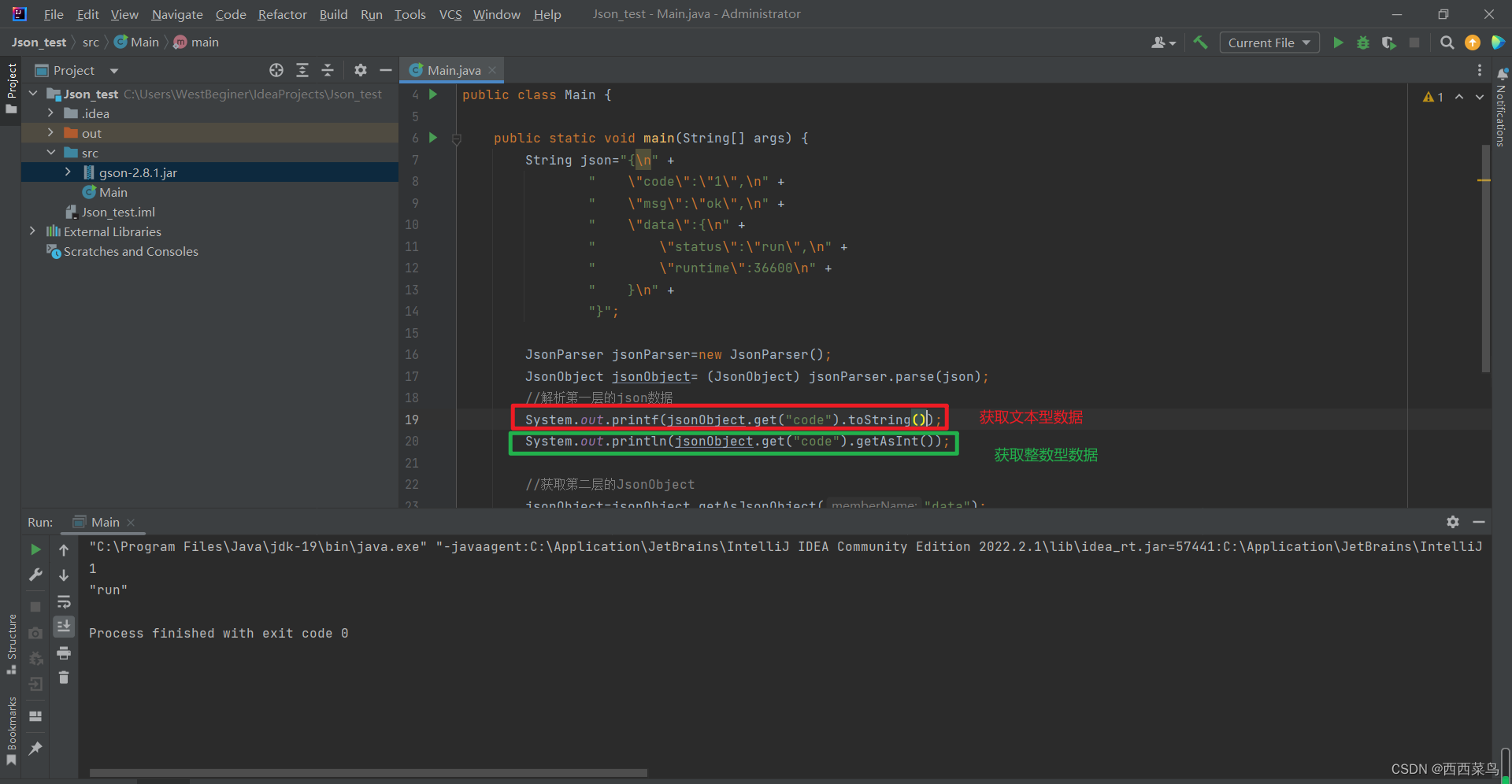
Task: Collapse all in Project panel toolbar
Action: [328, 70]
